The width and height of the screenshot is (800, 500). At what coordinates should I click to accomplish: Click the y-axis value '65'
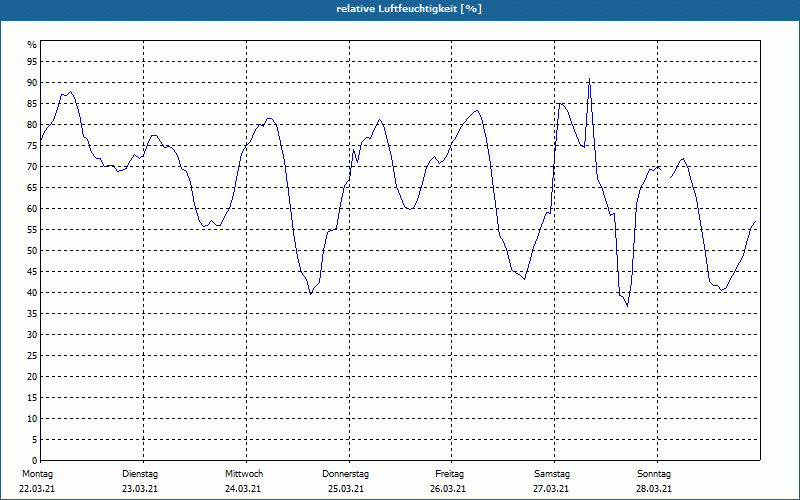(x=32, y=188)
